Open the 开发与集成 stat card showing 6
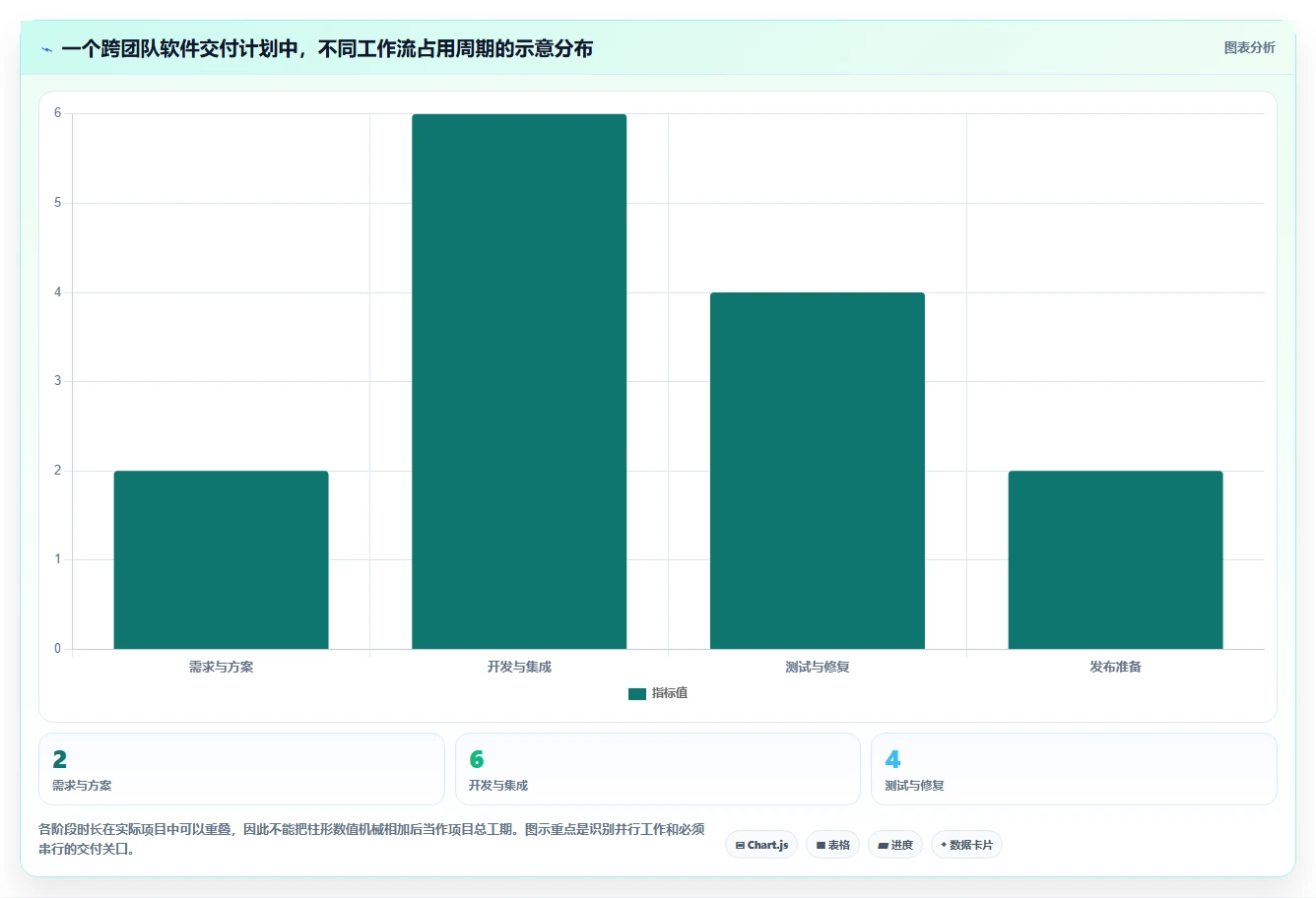Screen dimensions: 1316x898 (658, 769)
